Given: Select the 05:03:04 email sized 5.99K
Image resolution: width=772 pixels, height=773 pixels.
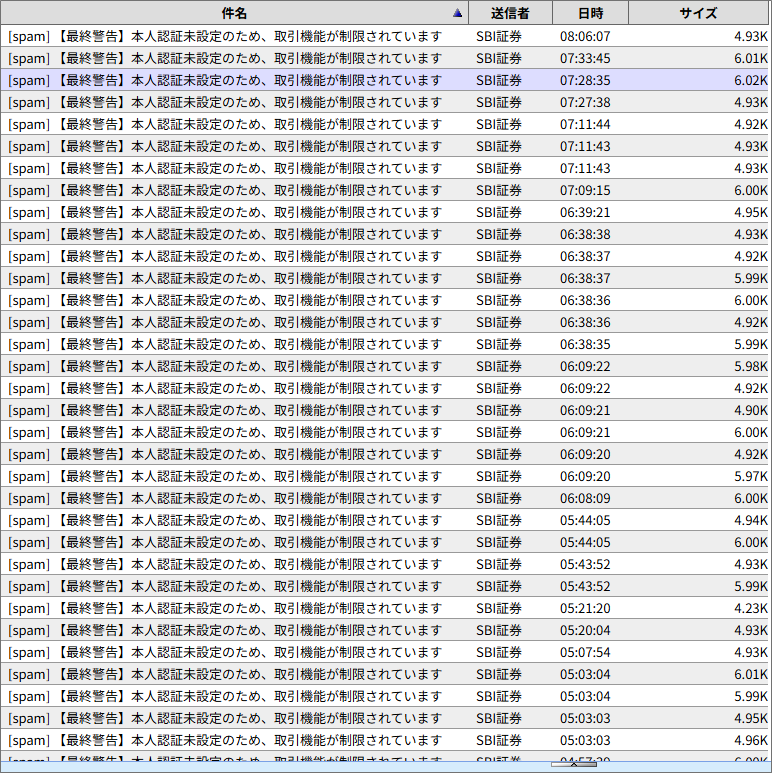Looking at the screenshot, I should click(x=385, y=696).
